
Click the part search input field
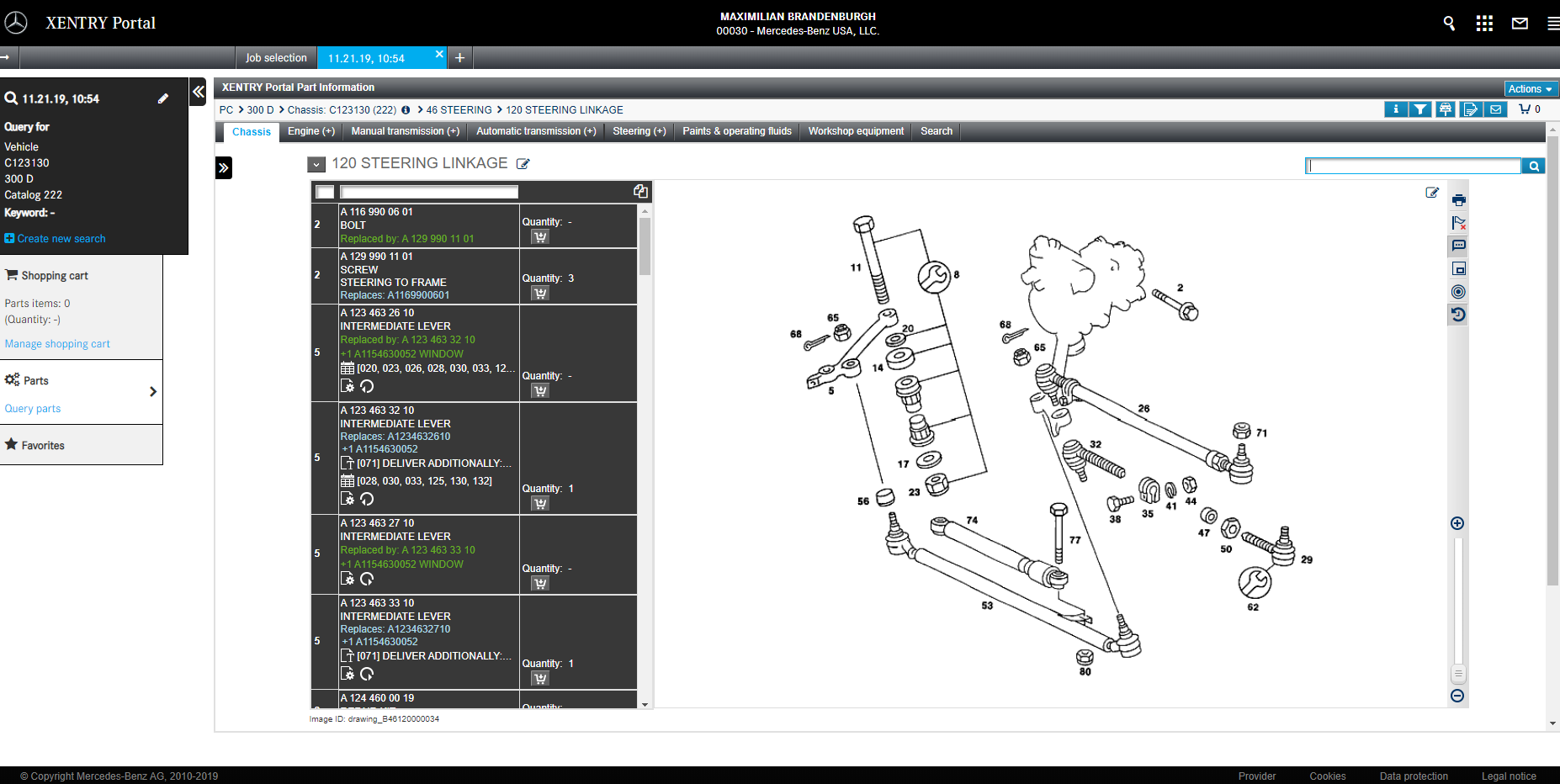pos(1414,167)
